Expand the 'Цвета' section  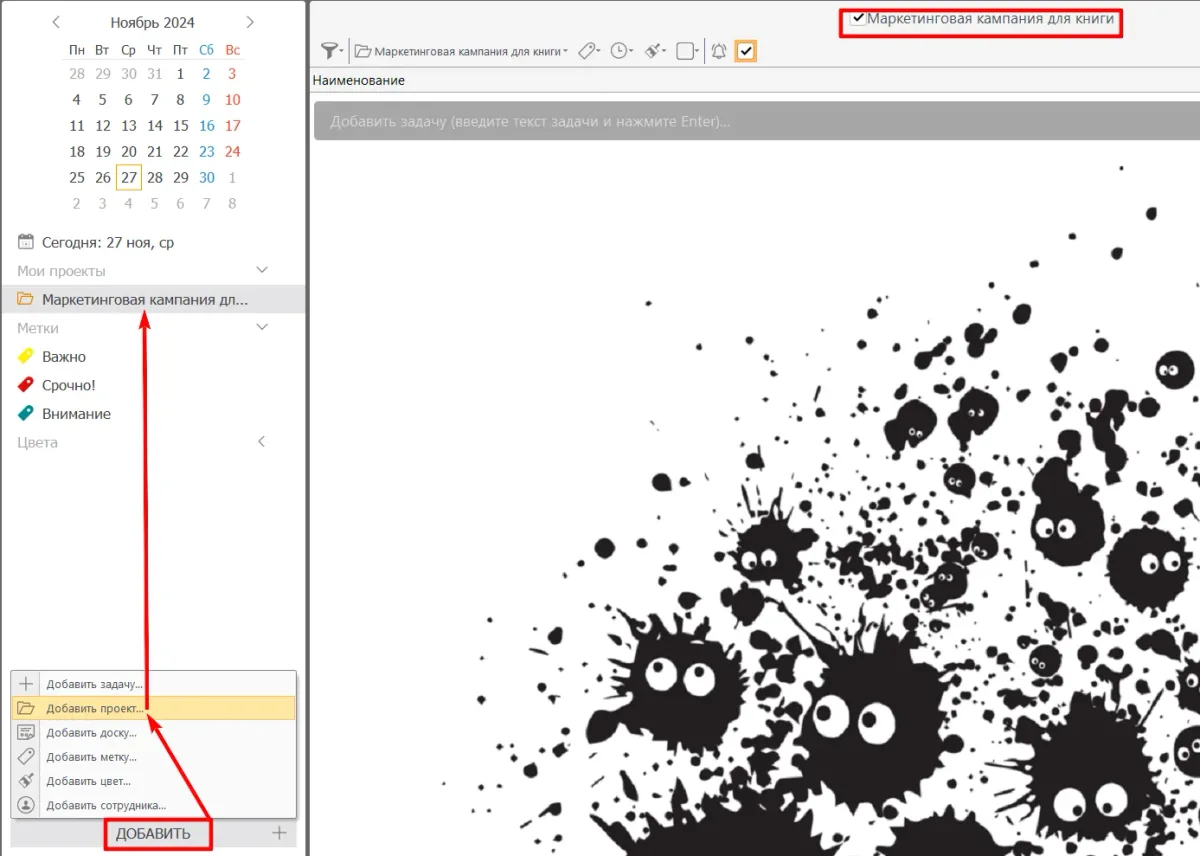coord(262,442)
